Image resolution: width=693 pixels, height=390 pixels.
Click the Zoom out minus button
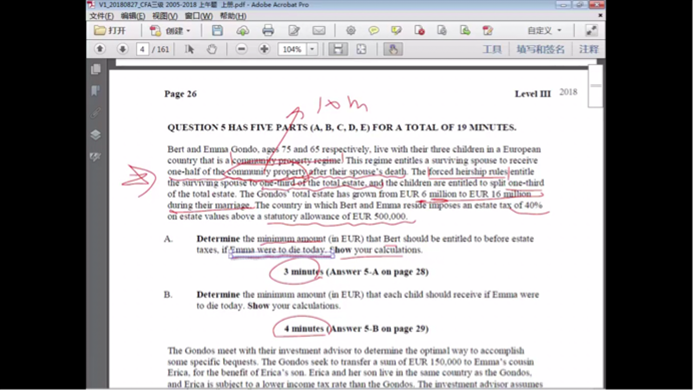tap(241, 49)
